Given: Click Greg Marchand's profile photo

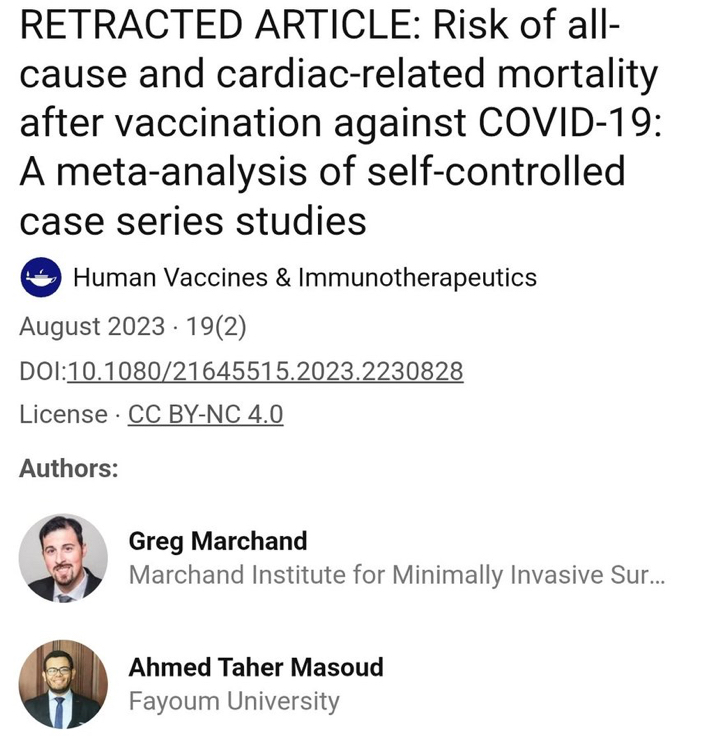Looking at the screenshot, I should coord(63,558).
